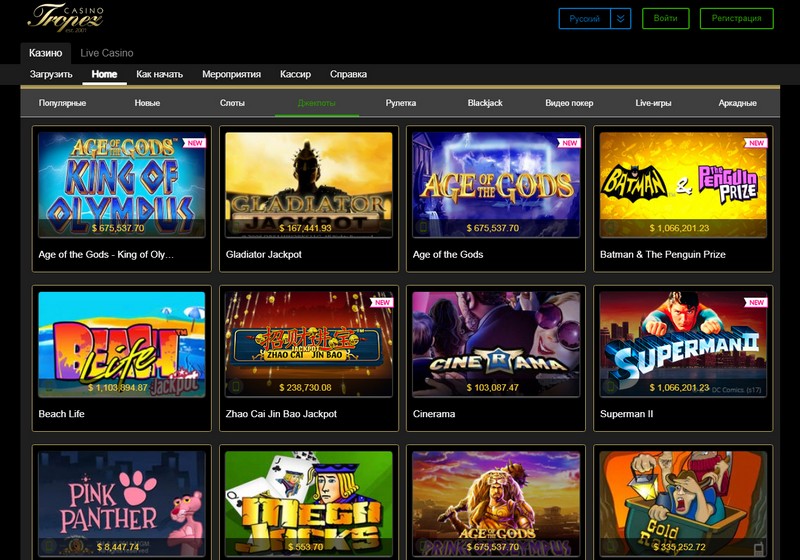Click the 'Batman & The Penguin Prize' title
Viewport: 800px width, 560px height.
[x=663, y=254]
